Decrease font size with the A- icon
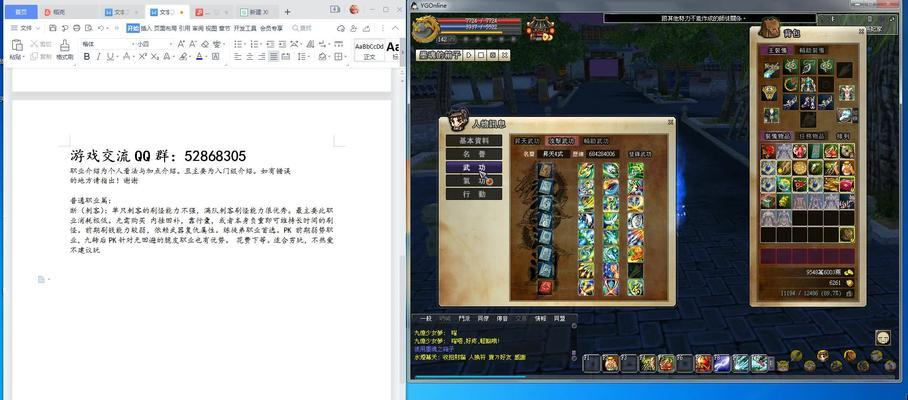The image size is (908, 400). tap(193, 44)
